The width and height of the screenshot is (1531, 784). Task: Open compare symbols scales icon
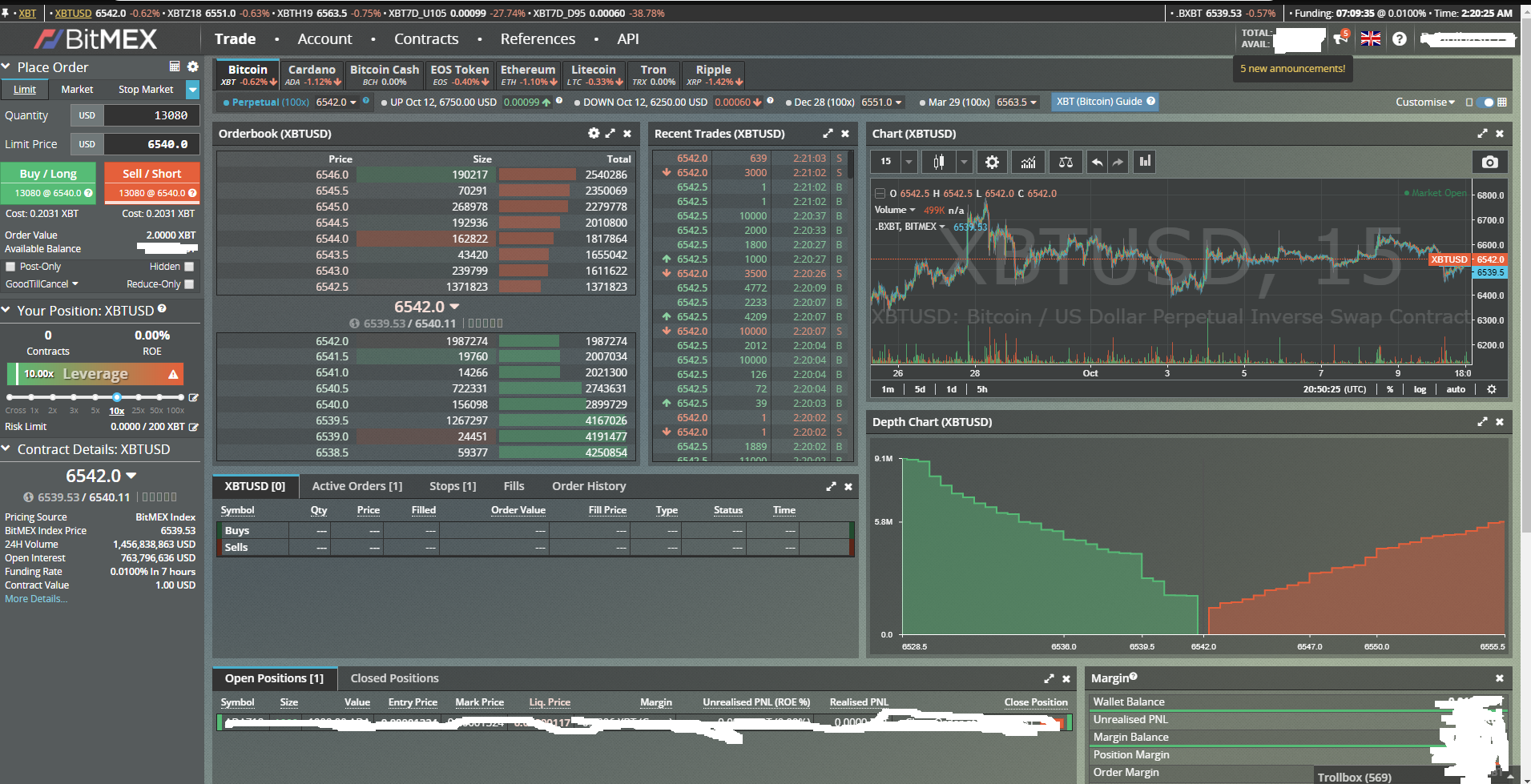(x=1066, y=162)
